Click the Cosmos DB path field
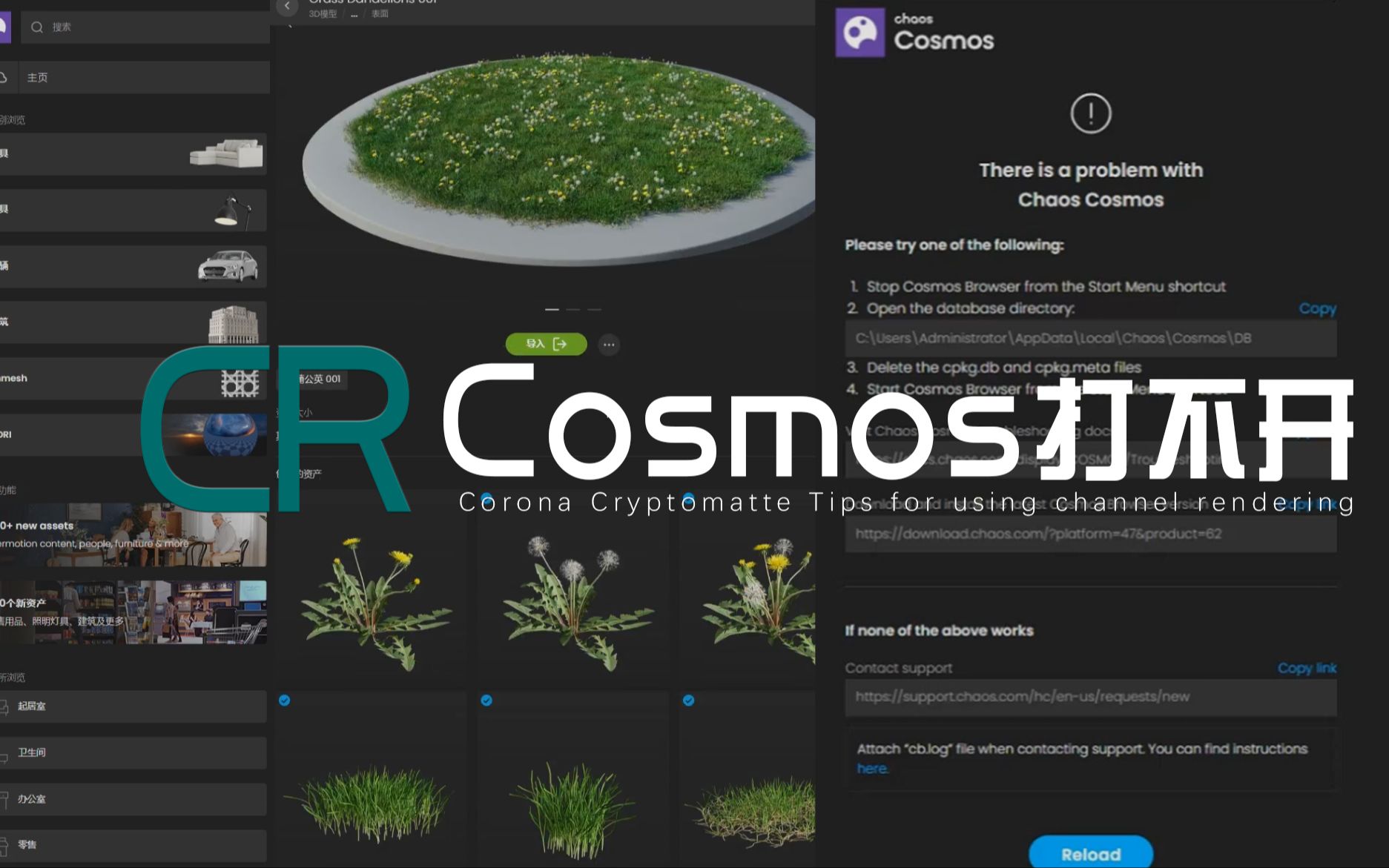 (x=1091, y=339)
